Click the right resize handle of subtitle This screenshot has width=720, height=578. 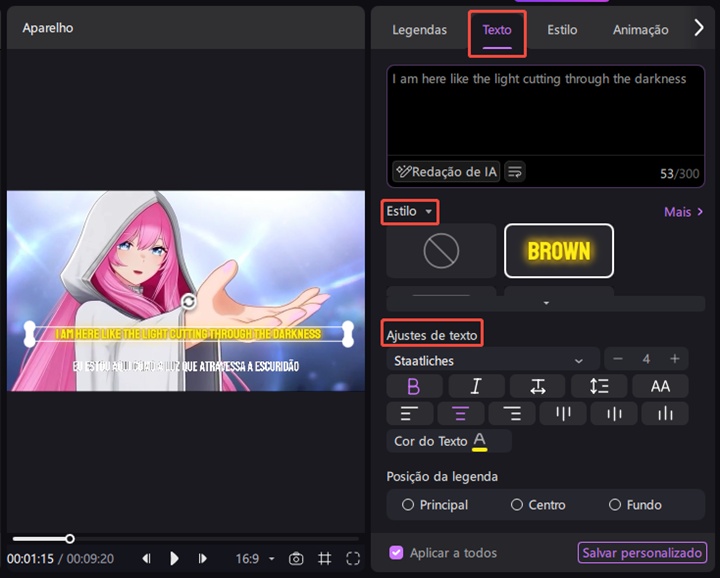(348, 334)
